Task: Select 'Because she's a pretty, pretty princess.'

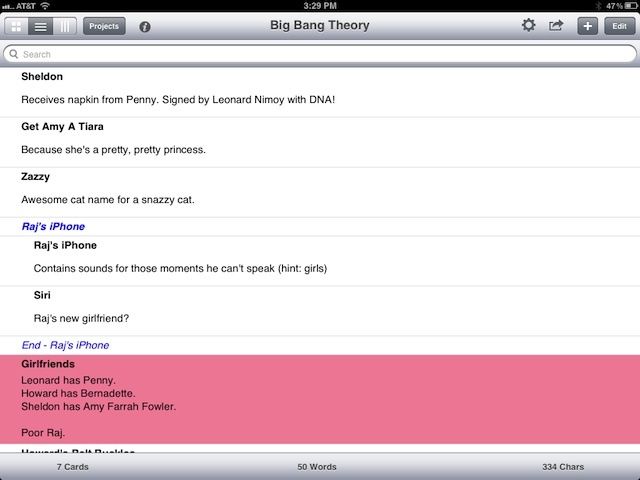Action: pyautogui.click(x=113, y=150)
